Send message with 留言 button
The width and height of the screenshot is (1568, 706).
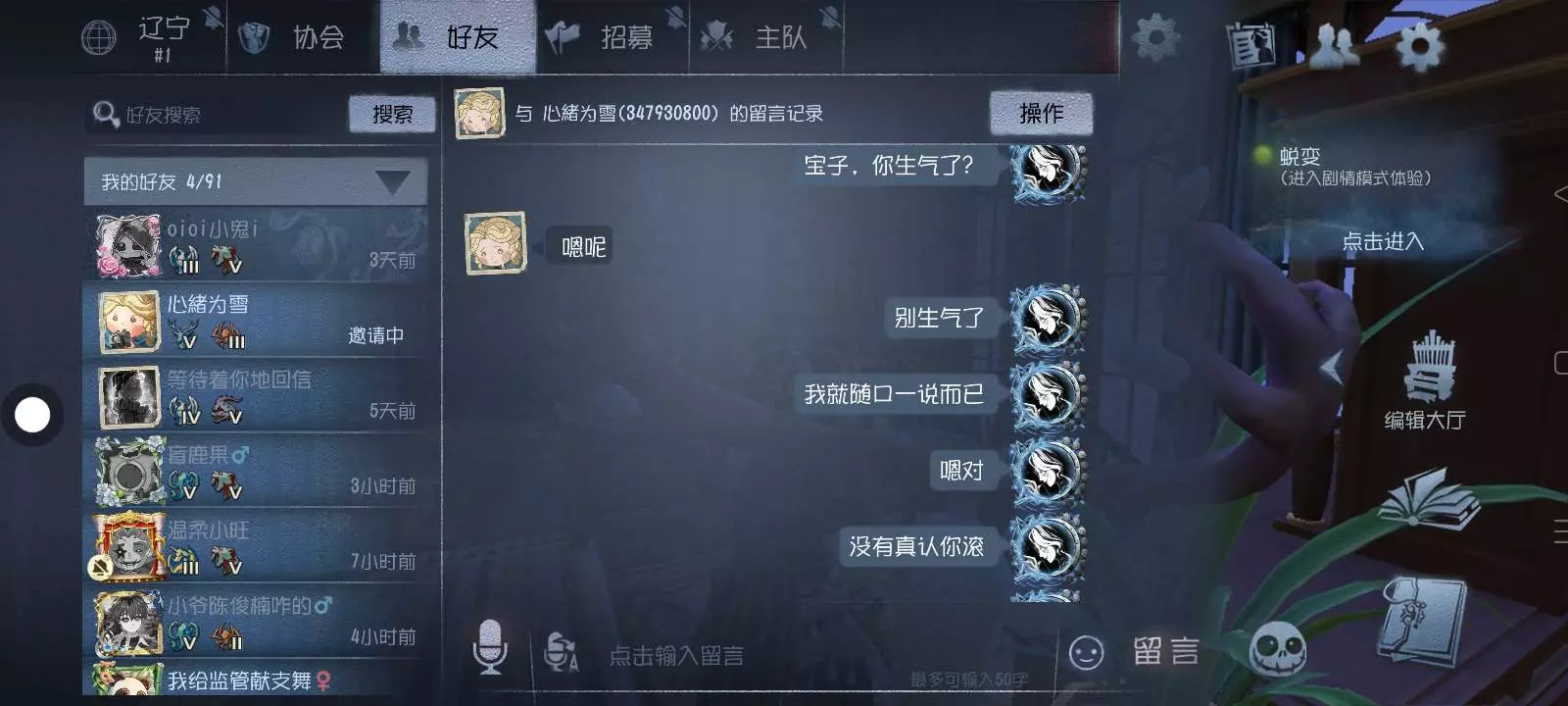[x=1166, y=652]
